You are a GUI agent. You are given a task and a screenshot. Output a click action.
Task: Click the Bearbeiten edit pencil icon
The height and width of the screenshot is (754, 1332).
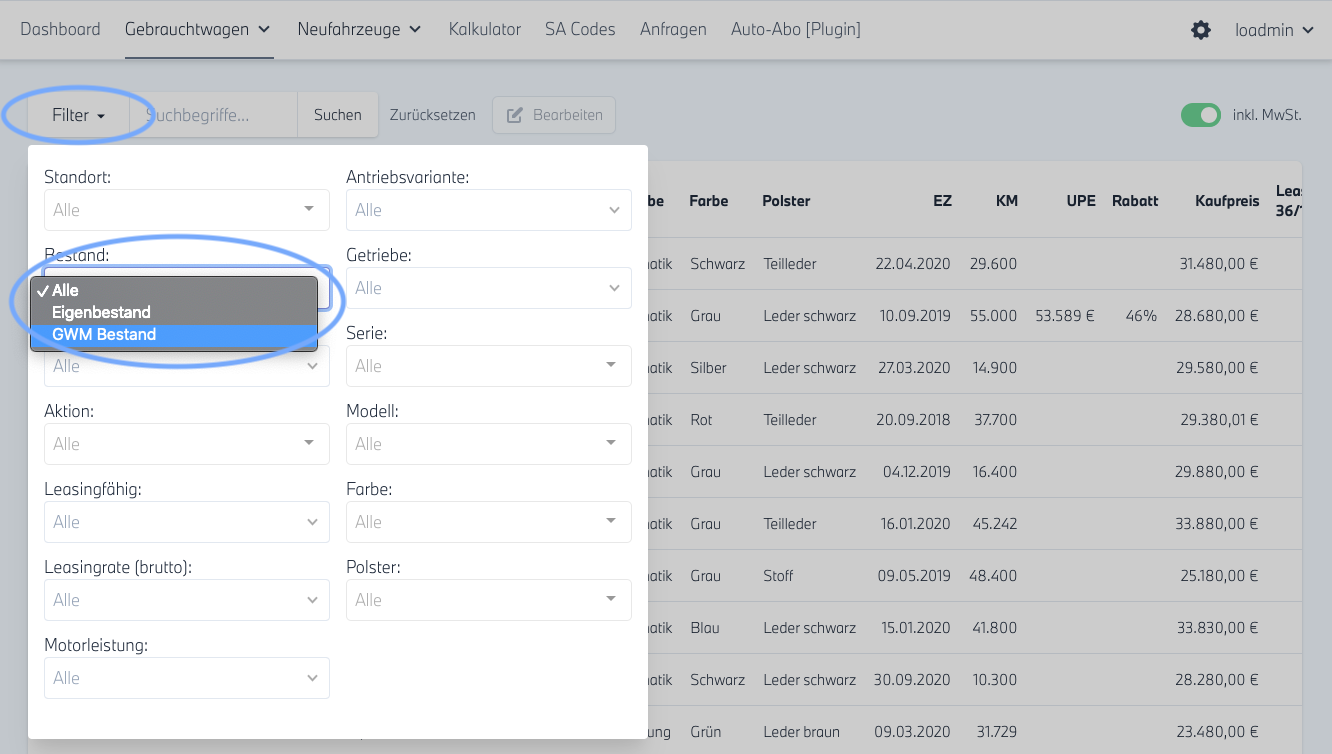(515, 115)
